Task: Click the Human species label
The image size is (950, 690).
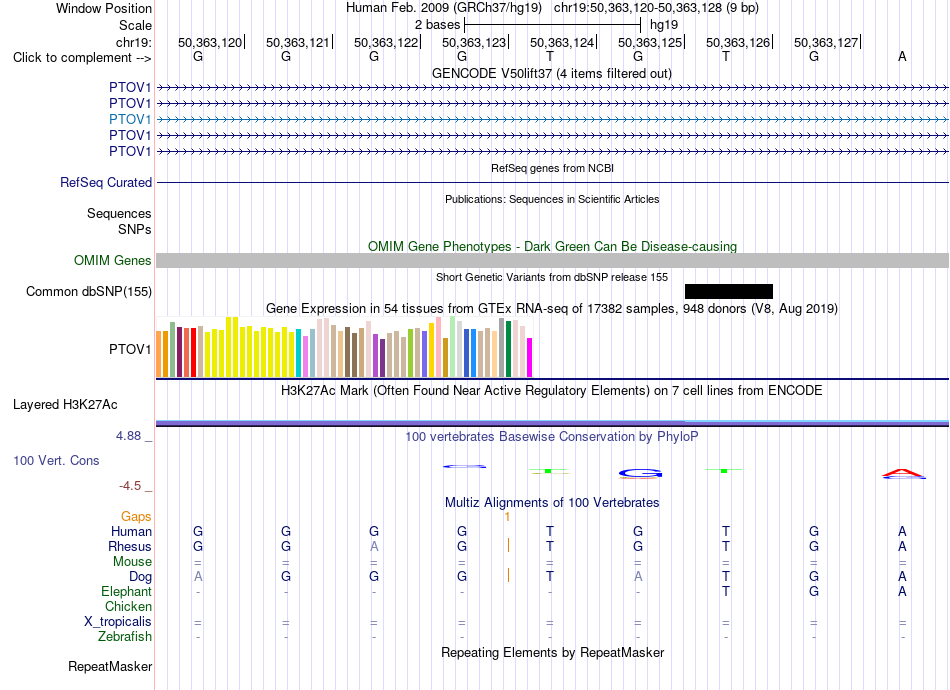Action: tap(131, 532)
